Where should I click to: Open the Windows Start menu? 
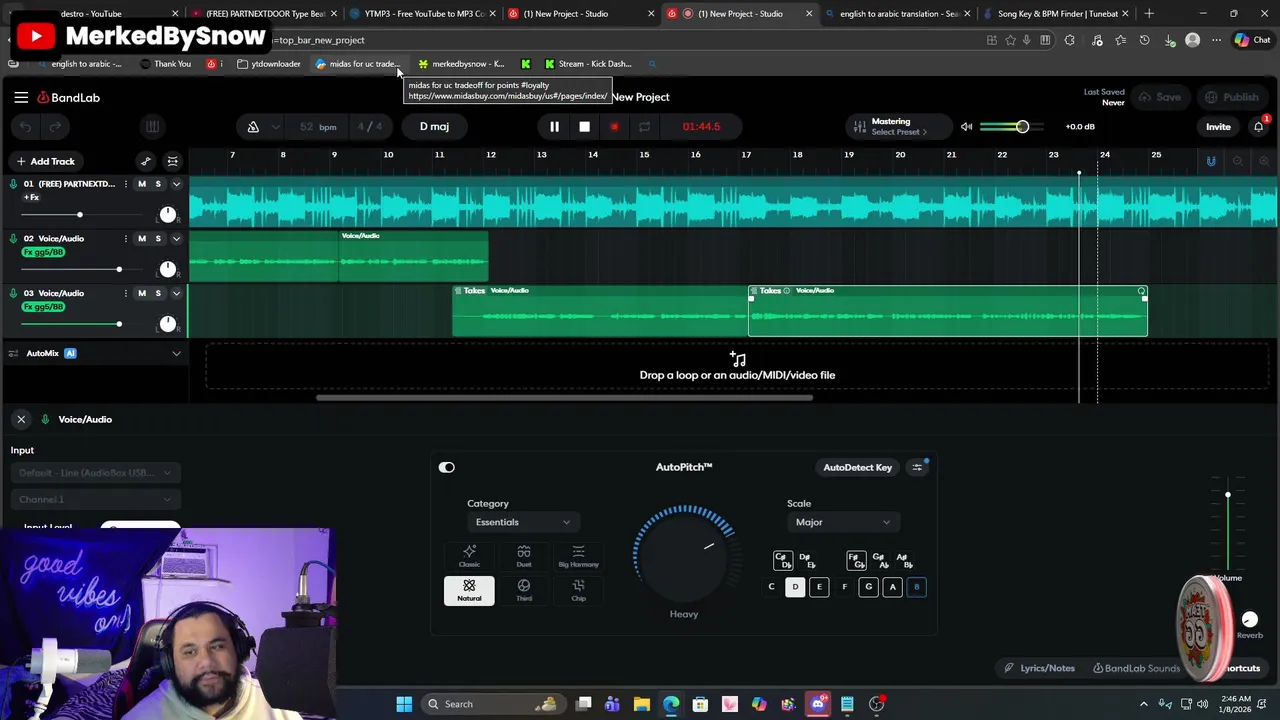click(404, 704)
